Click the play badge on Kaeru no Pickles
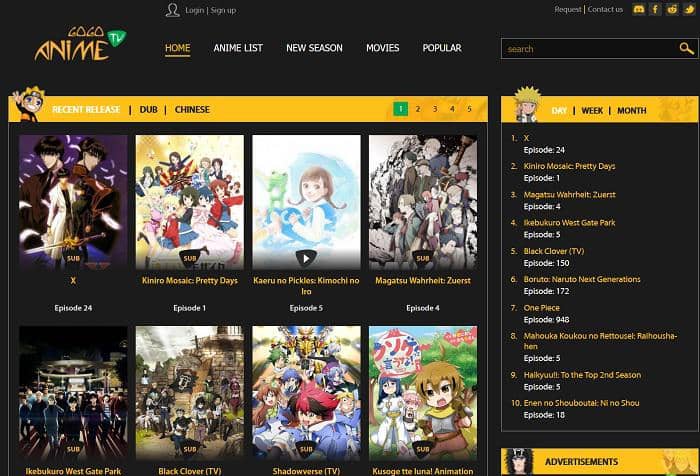Image resolution: width=700 pixels, height=476 pixels. point(306,258)
